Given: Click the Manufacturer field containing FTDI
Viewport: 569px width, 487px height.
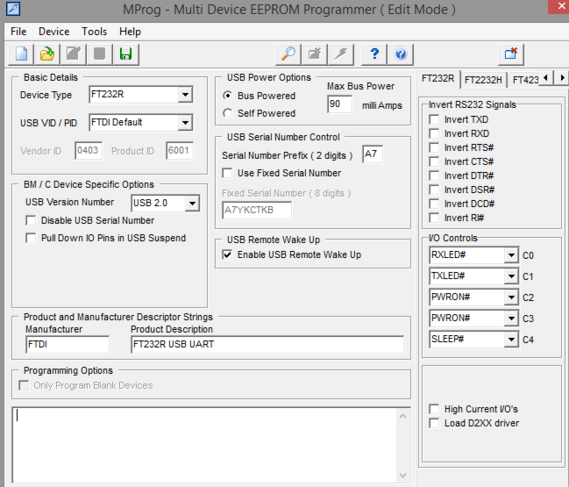Looking at the screenshot, I should point(67,344).
